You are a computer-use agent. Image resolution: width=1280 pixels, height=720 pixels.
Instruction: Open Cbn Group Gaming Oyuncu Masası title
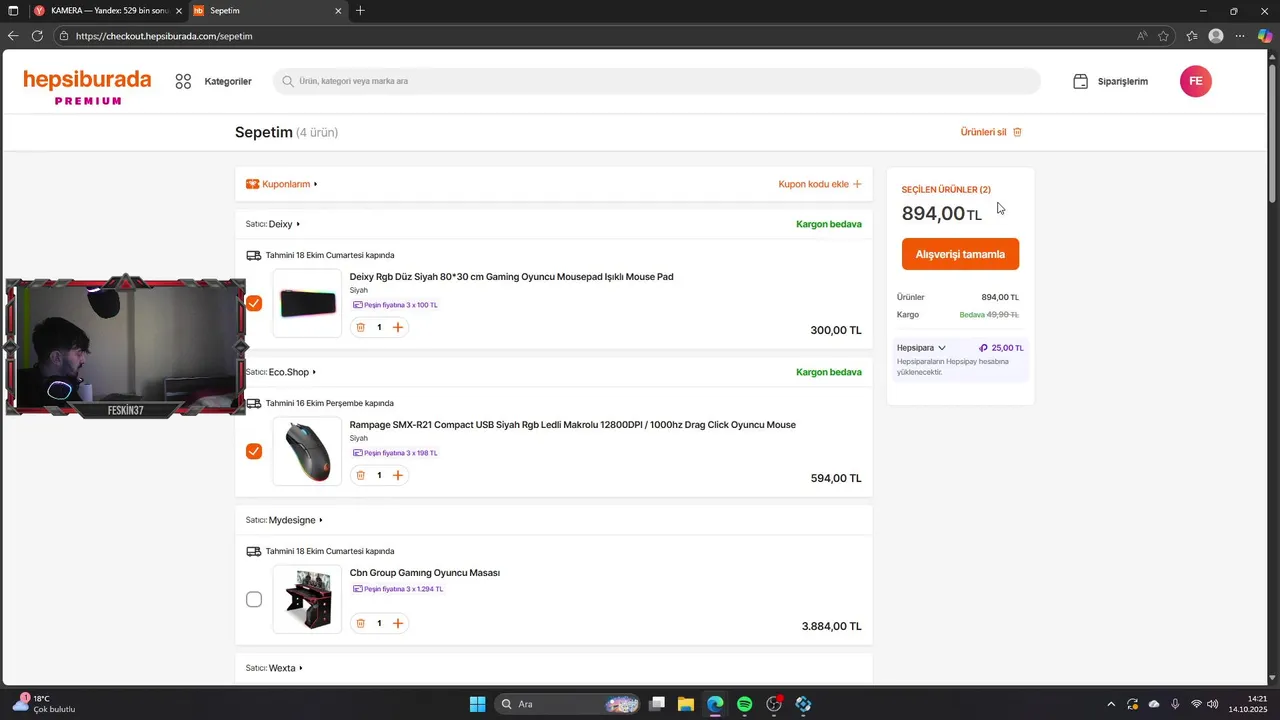coord(424,573)
